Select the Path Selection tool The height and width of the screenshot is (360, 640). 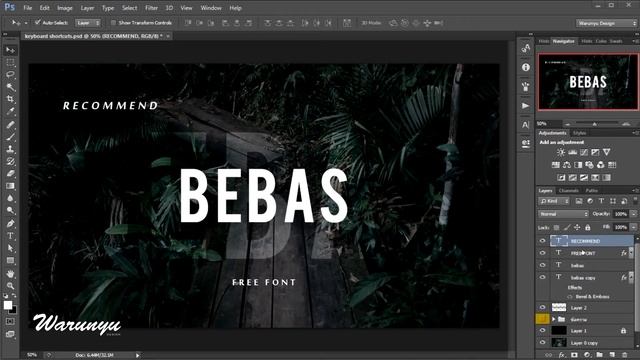click(x=10, y=248)
